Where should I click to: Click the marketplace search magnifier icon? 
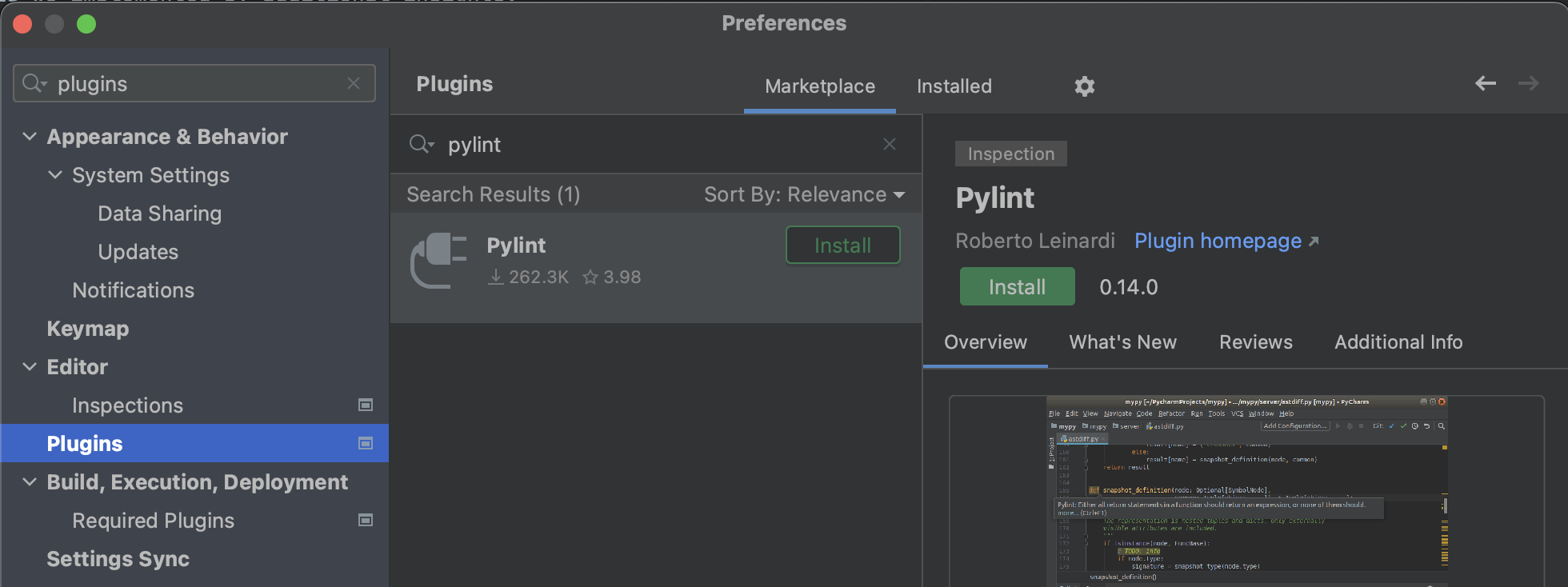point(421,144)
